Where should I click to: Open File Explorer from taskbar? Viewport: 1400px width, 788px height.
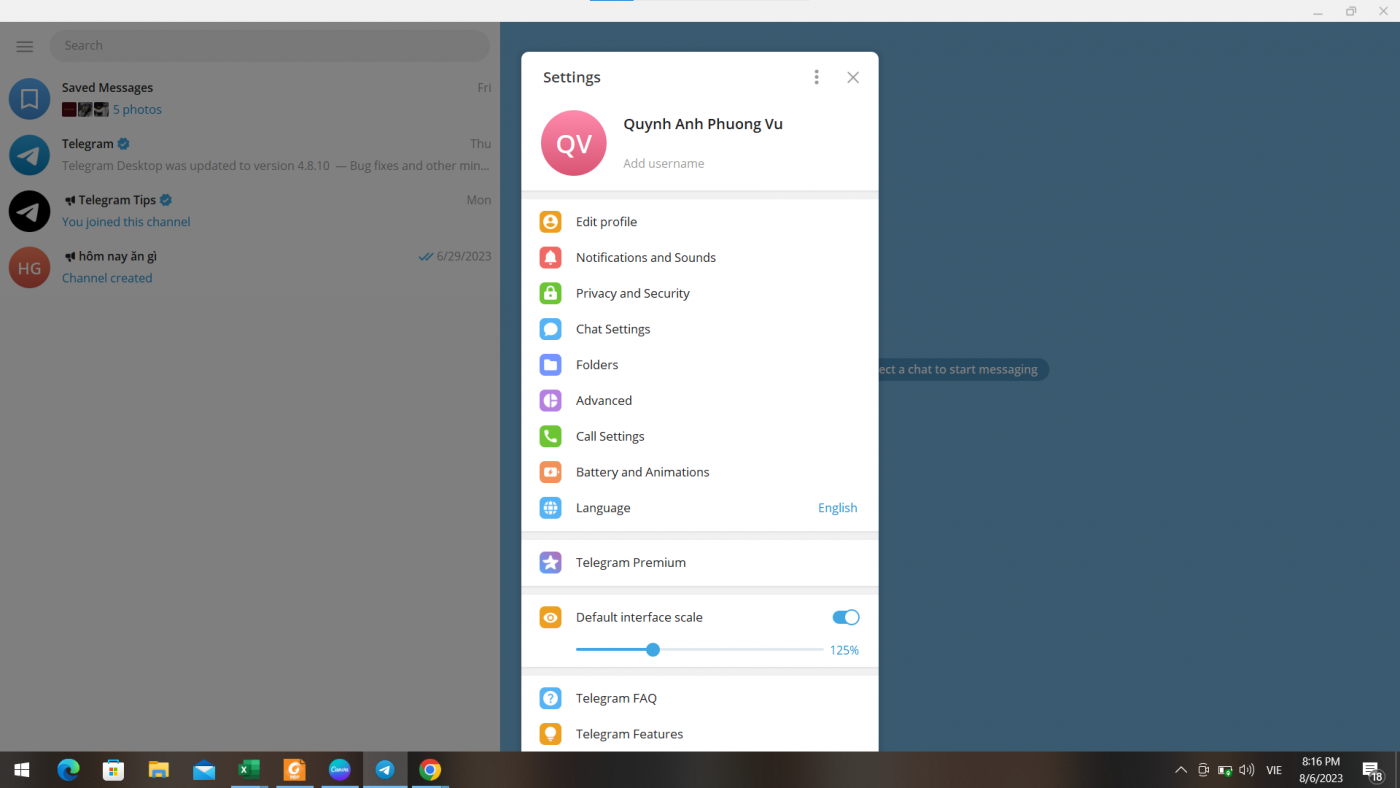coord(159,770)
